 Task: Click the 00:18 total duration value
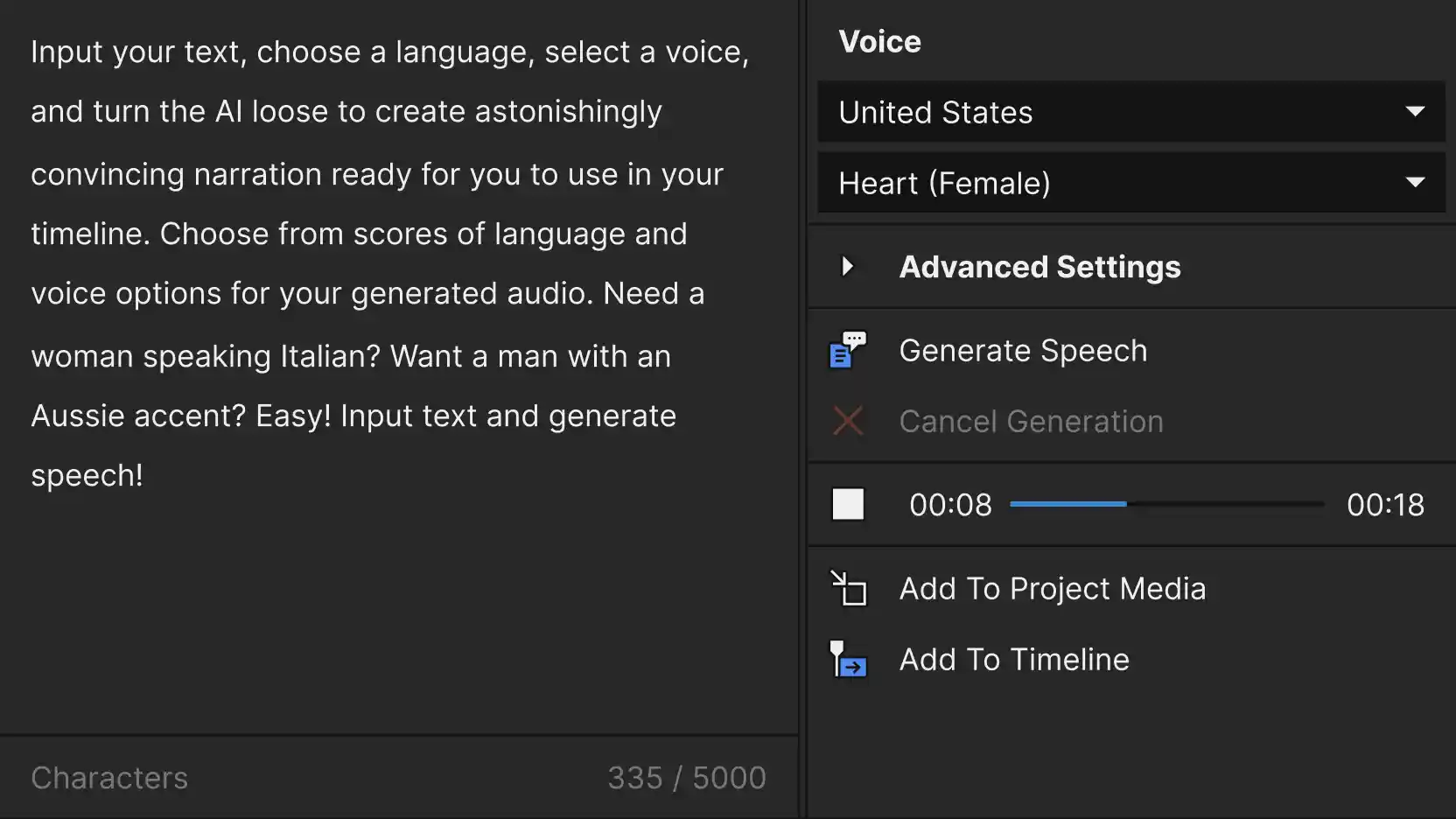point(1385,505)
